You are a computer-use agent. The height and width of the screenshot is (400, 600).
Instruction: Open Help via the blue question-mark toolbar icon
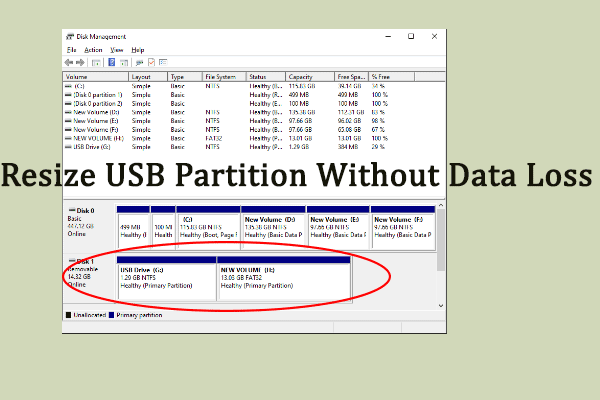click(x=112, y=62)
